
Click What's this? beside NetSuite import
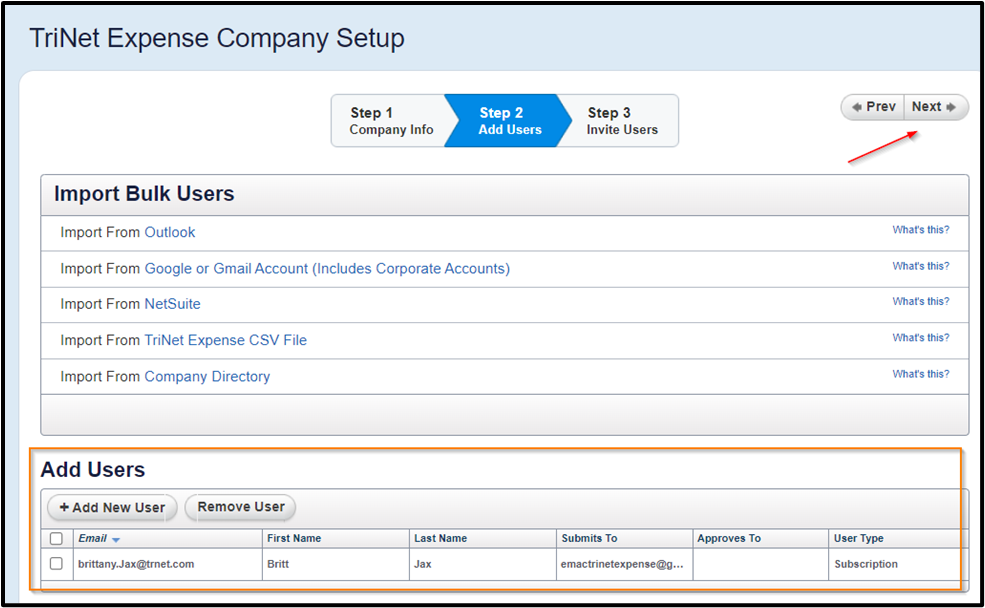tap(920, 301)
